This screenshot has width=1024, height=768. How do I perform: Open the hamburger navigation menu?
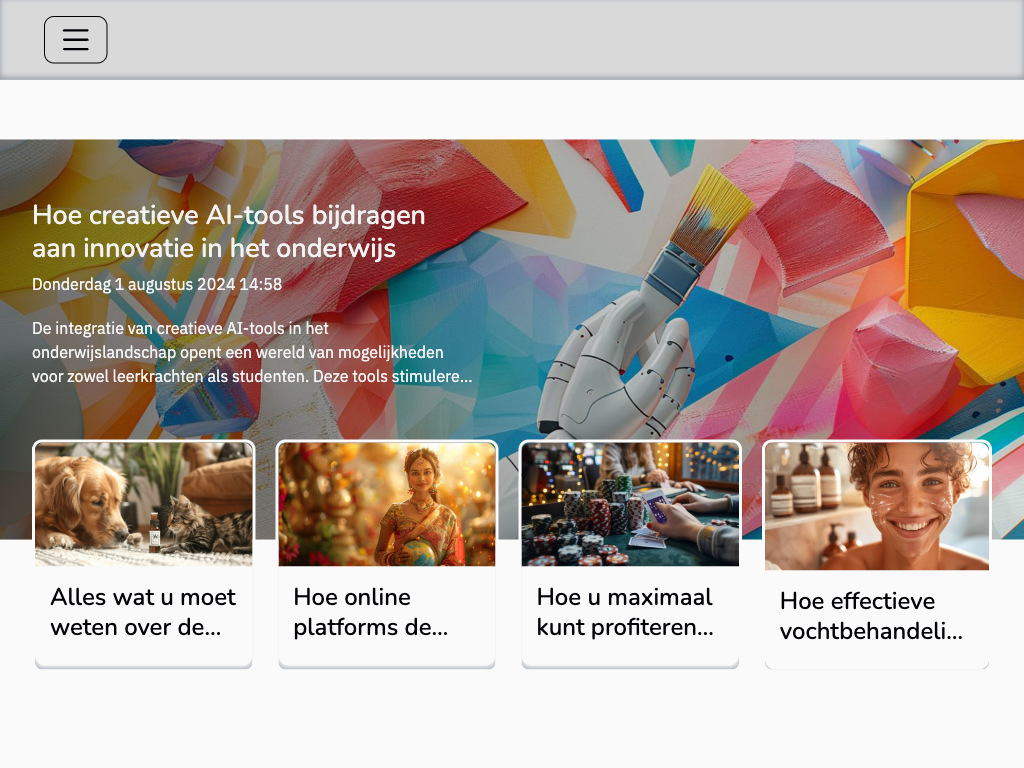pos(76,40)
